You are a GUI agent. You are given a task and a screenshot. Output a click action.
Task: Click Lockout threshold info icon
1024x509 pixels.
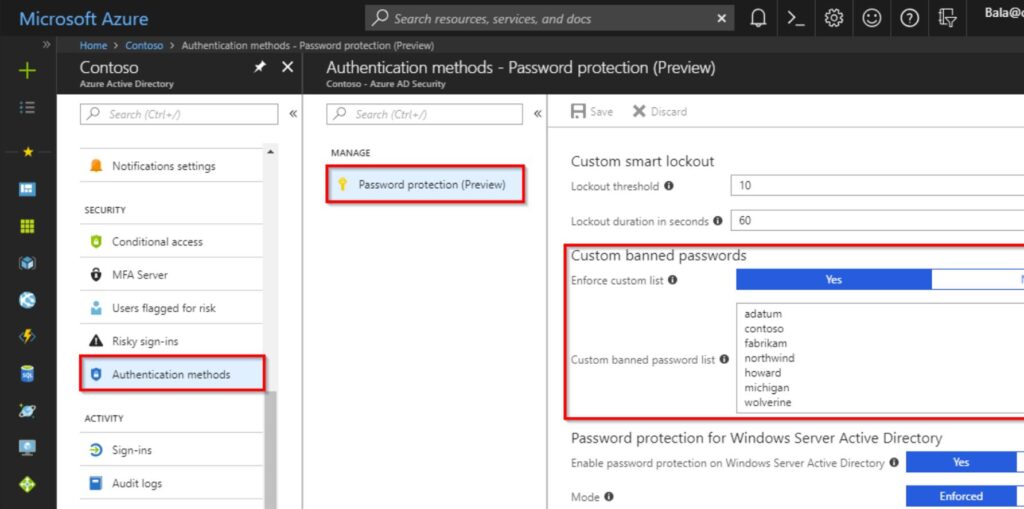coord(669,186)
